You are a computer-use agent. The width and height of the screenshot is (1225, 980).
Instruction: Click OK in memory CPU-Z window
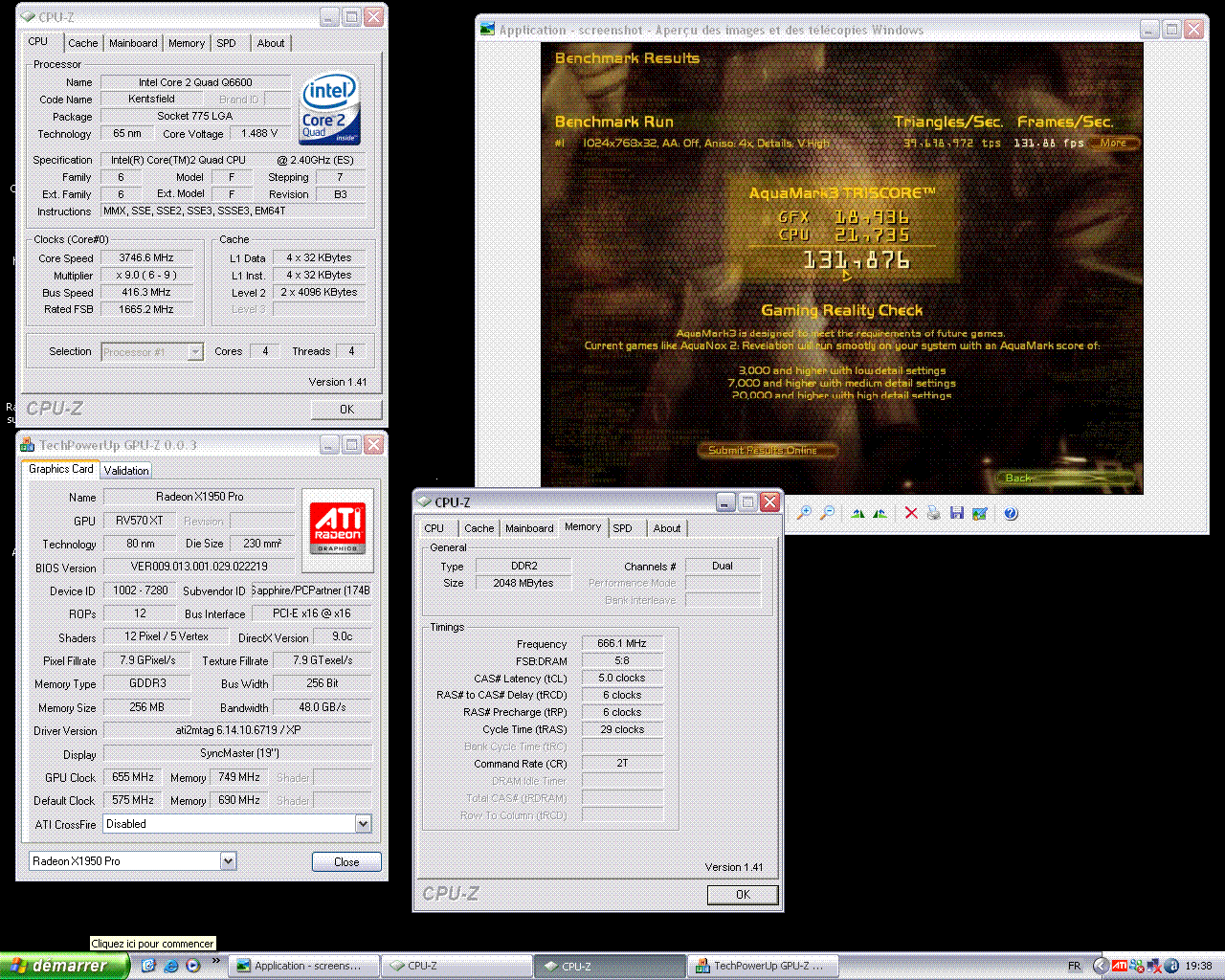pyautogui.click(x=743, y=894)
